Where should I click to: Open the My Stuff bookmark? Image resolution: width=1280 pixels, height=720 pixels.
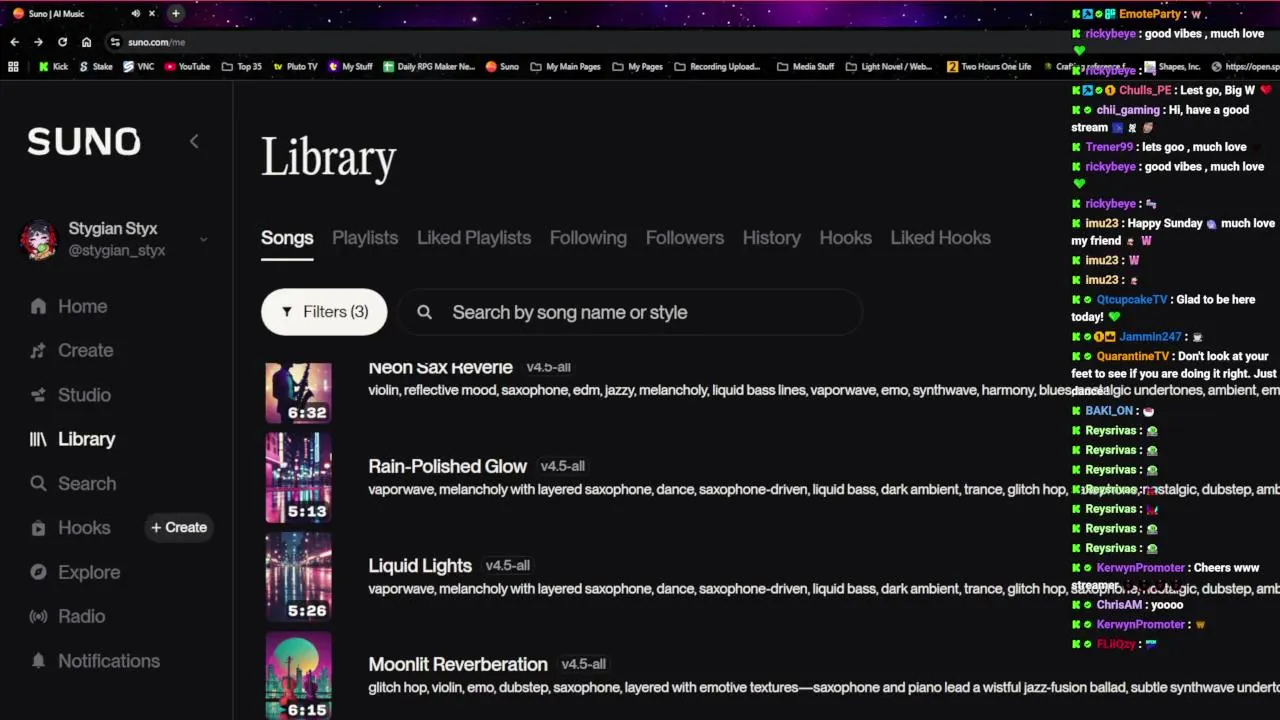(x=350, y=67)
